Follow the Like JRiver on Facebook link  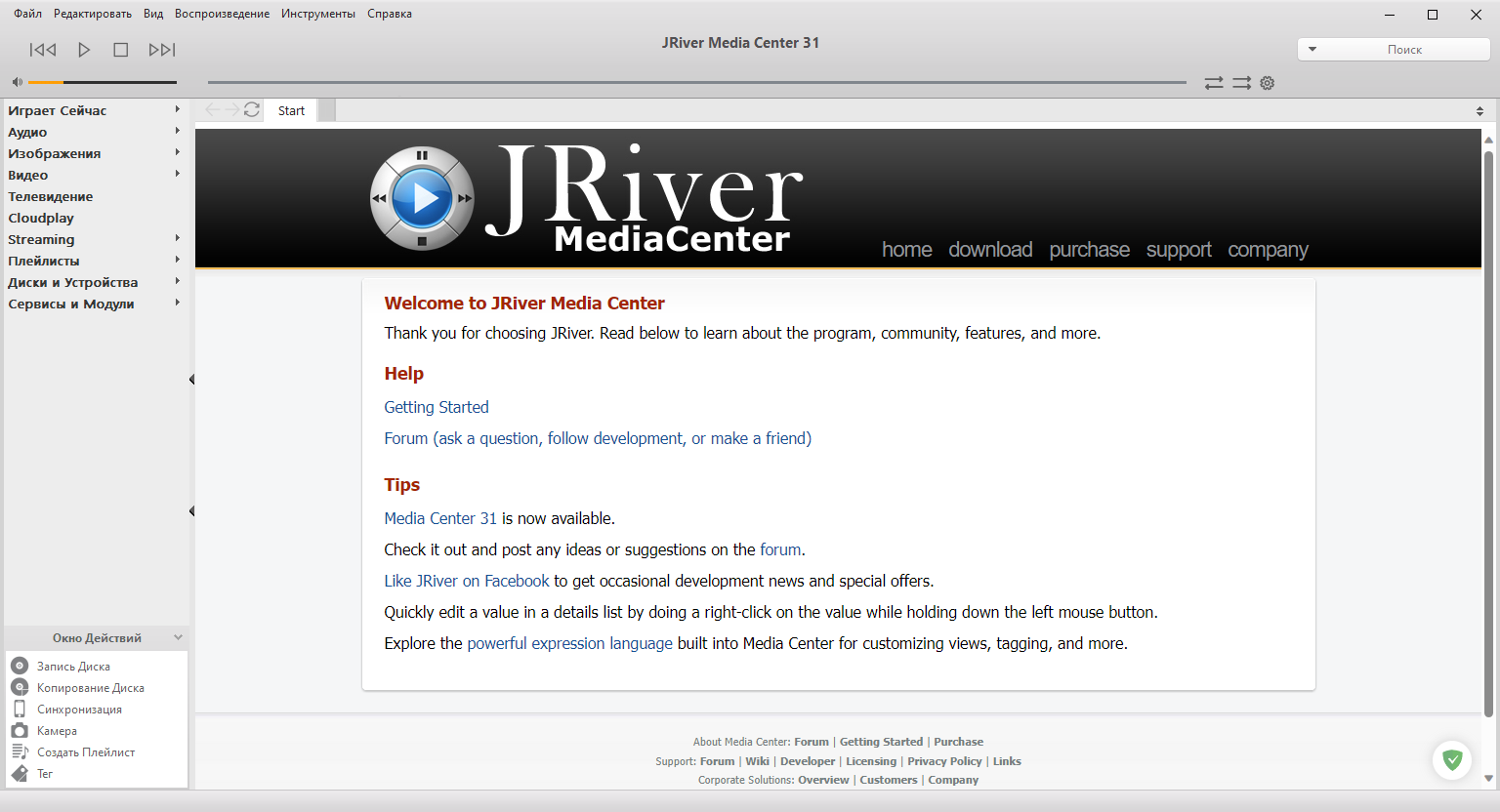pos(466,581)
